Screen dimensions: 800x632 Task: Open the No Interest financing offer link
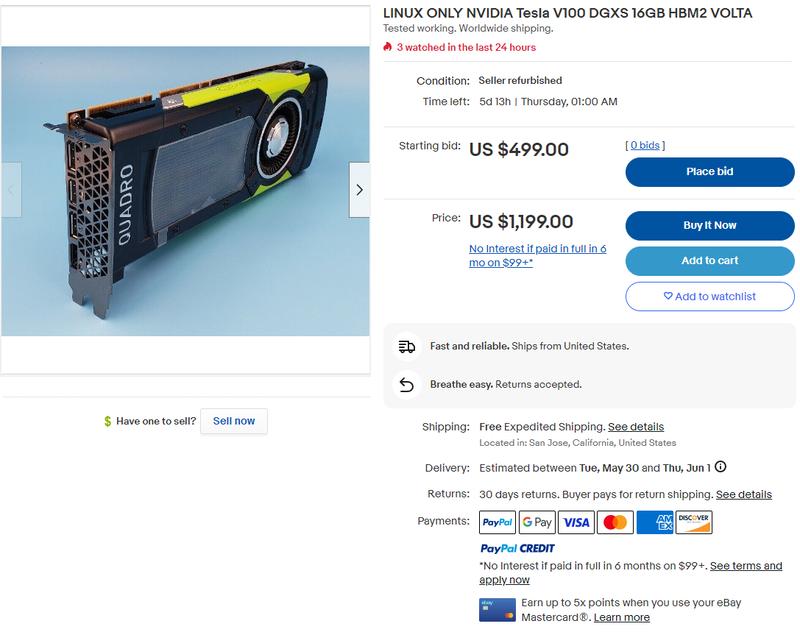(537, 256)
